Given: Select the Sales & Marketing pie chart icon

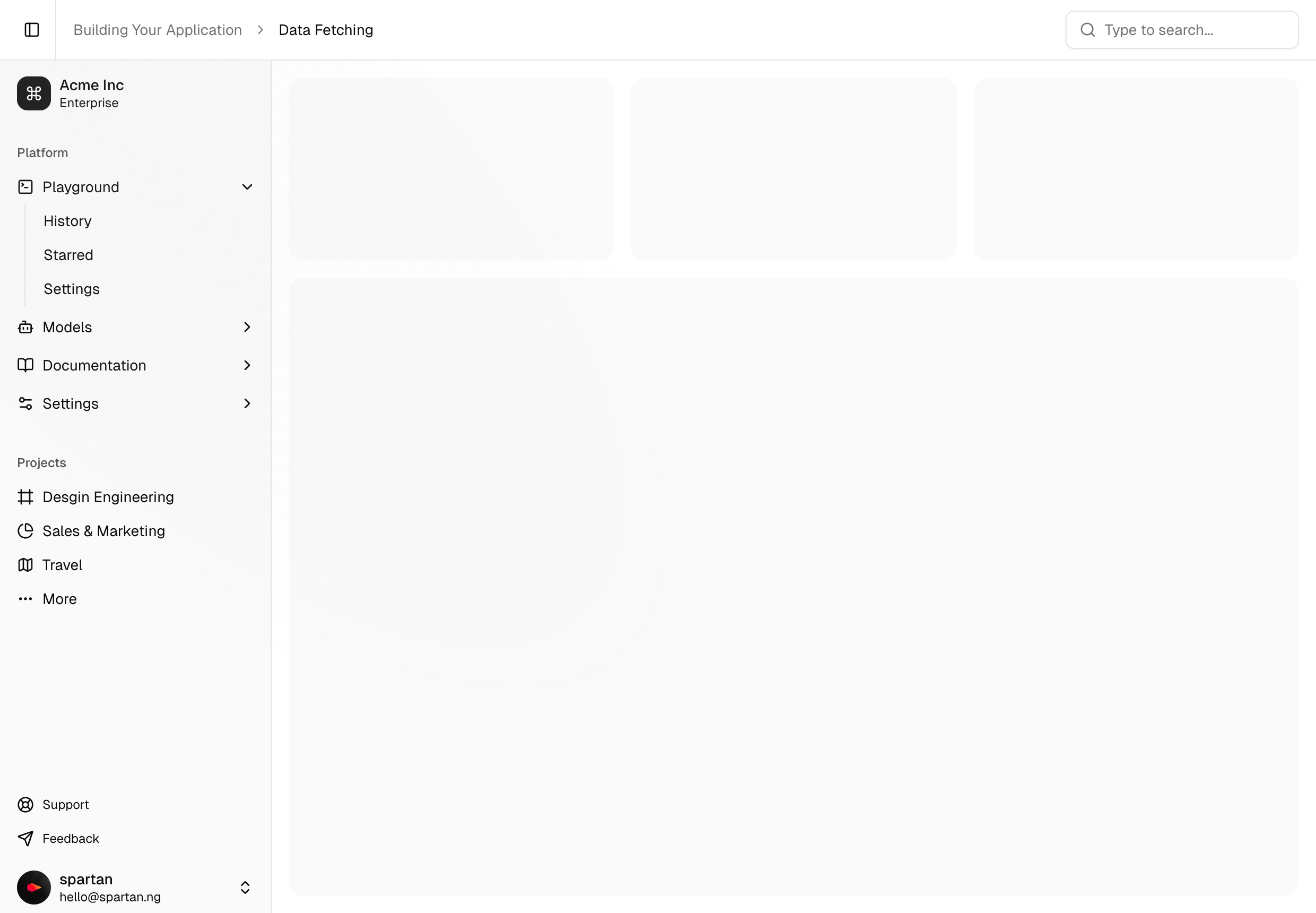Looking at the screenshot, I should tap(26, 531).
